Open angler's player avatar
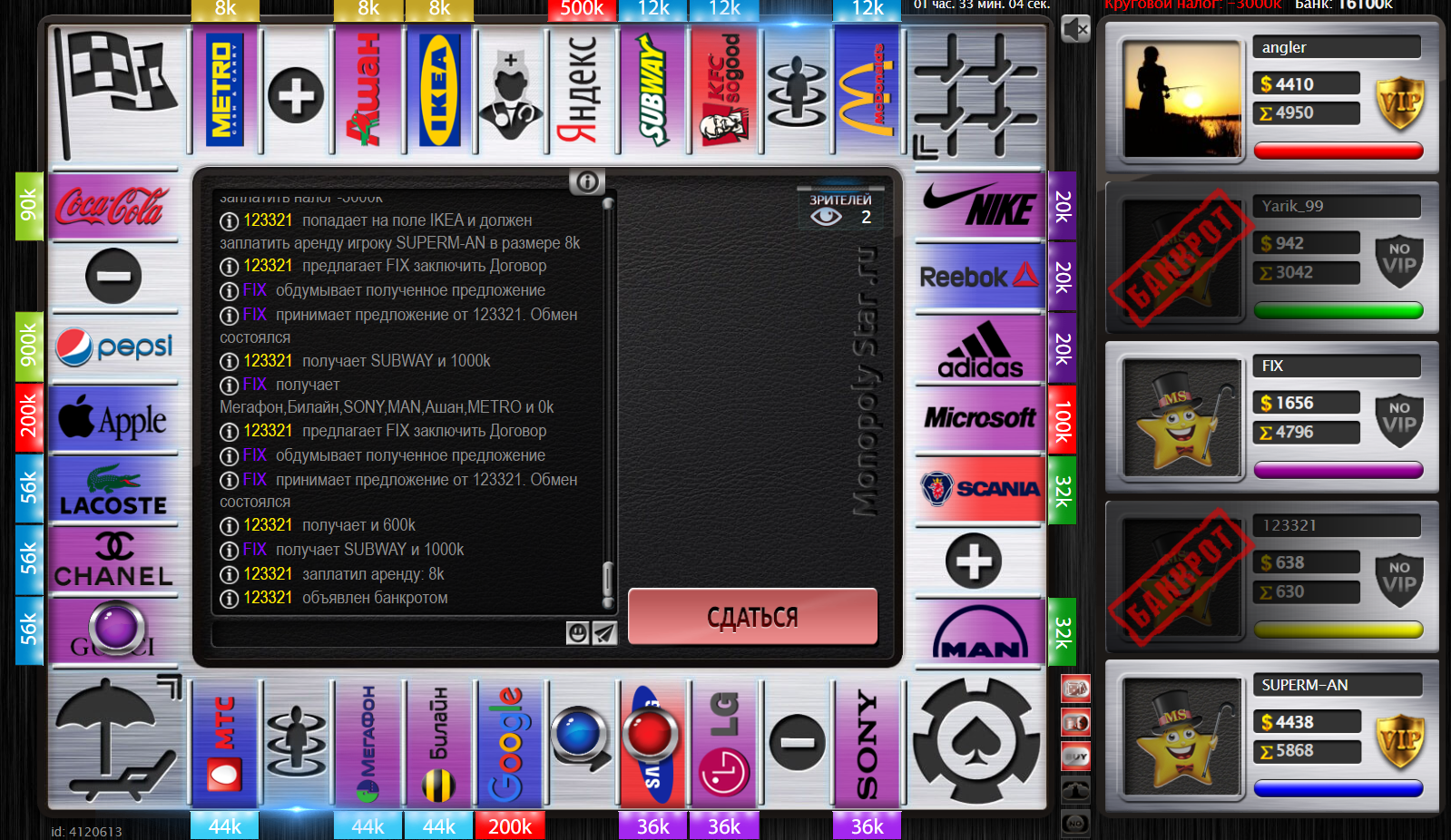1451x840 pixels. coord(1181,100)
